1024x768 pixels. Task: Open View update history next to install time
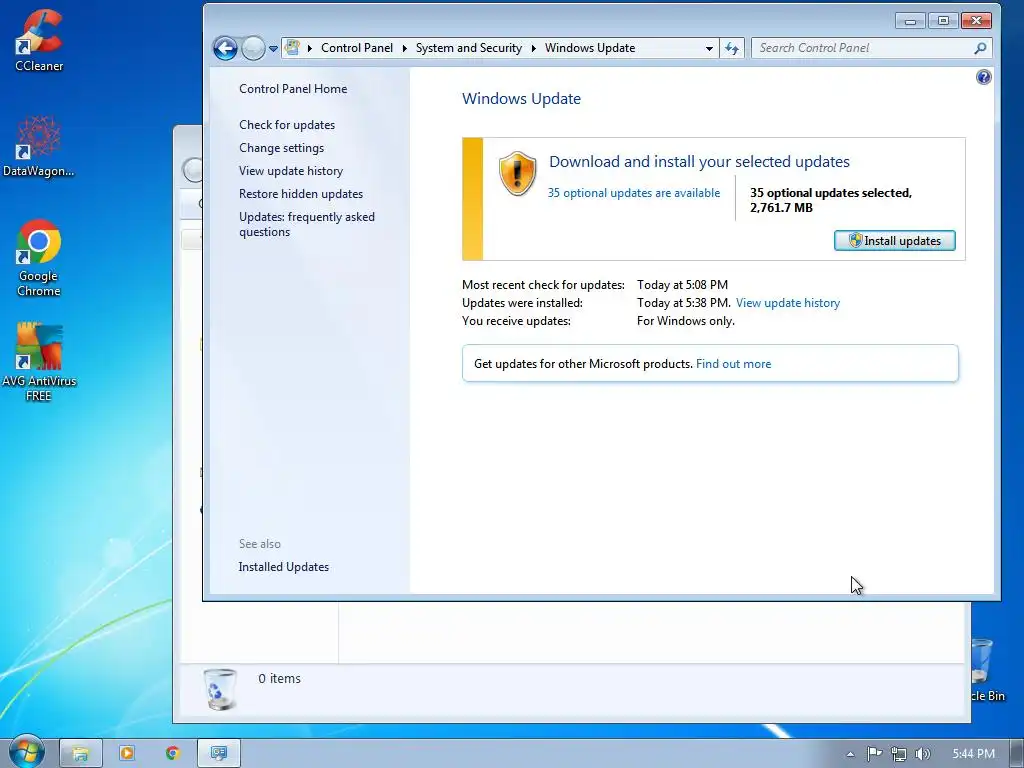[788, 303]
